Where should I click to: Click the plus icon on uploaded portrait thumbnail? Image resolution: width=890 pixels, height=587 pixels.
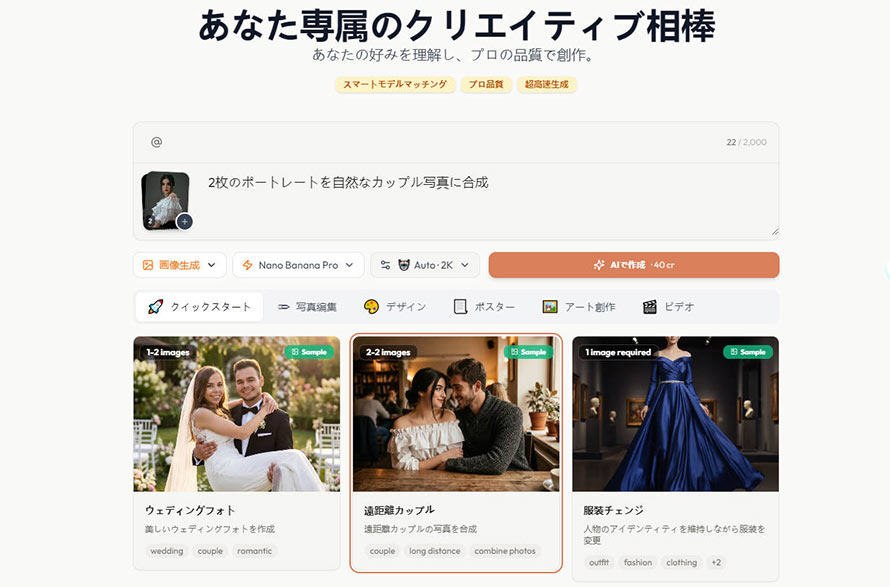(x=184, y=221)
